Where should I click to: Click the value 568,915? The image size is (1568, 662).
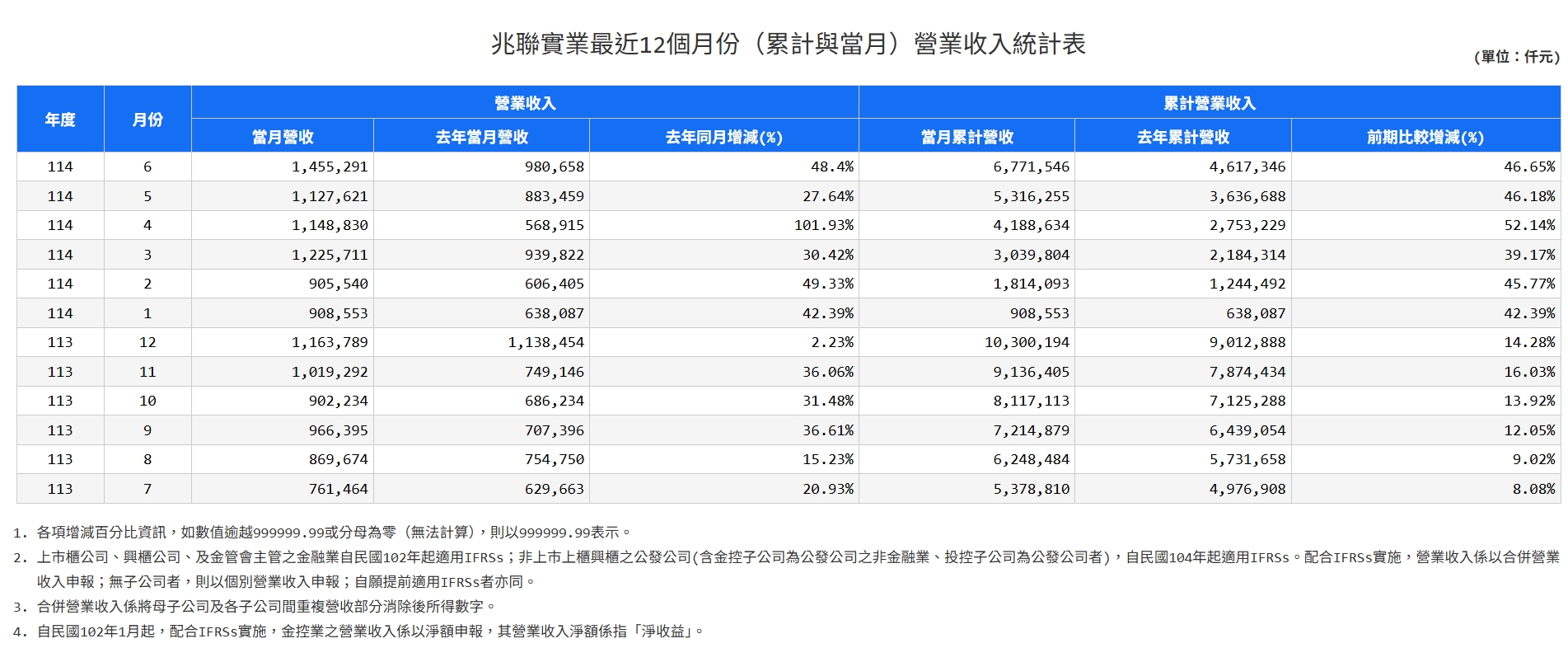555,225
